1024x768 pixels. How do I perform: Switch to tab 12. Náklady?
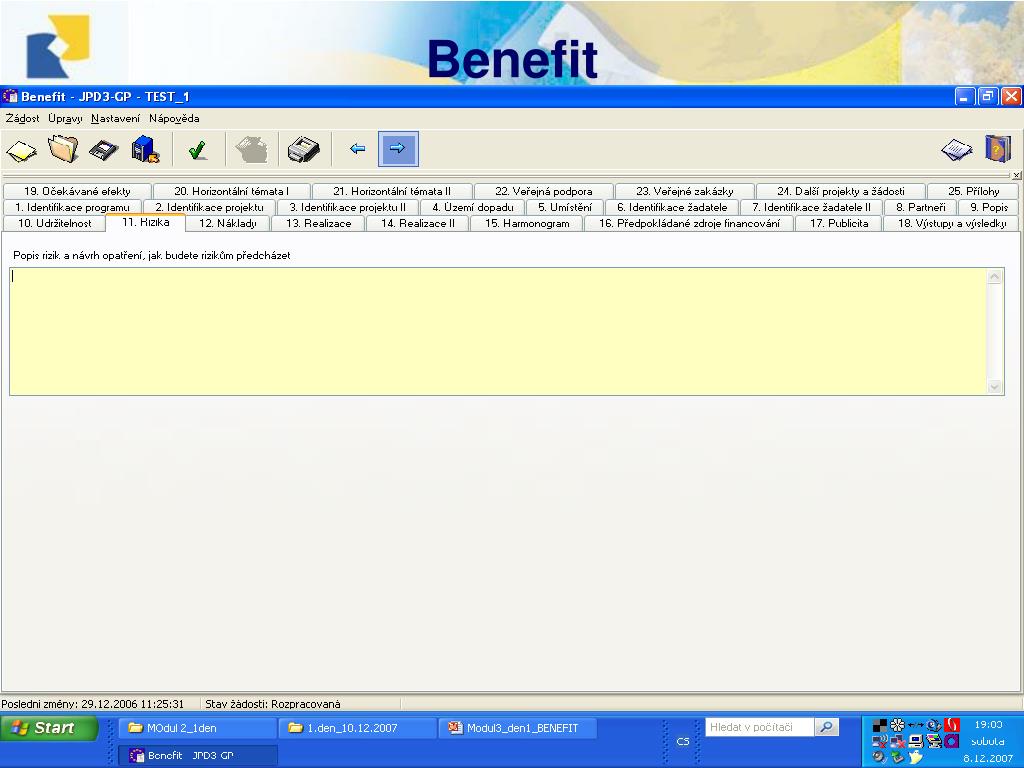tap(227, 223)
